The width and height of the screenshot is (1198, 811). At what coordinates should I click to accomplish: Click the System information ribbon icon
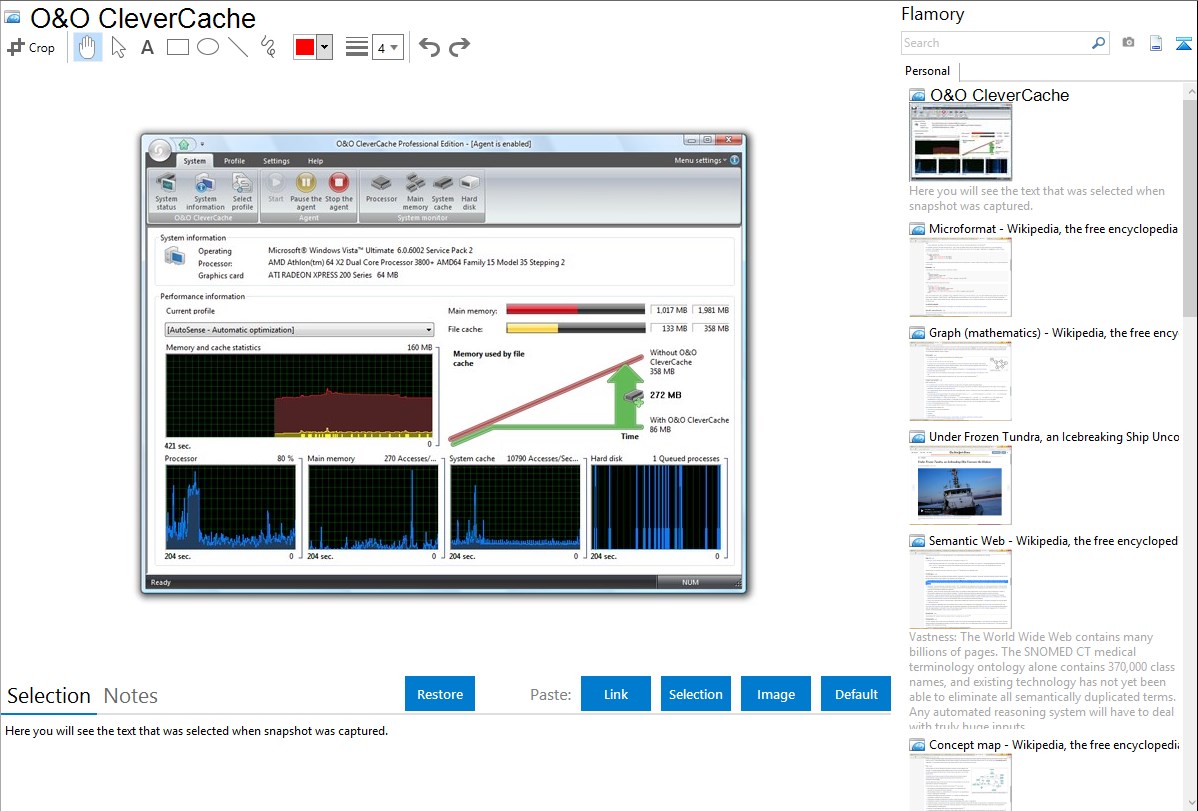pos(205,191)
